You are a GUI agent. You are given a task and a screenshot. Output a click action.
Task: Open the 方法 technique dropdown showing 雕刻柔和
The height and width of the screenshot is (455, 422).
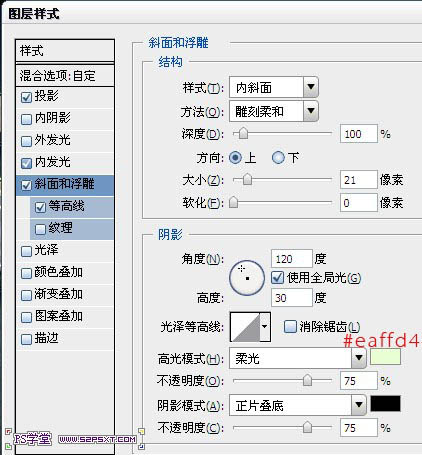(274, 111)
